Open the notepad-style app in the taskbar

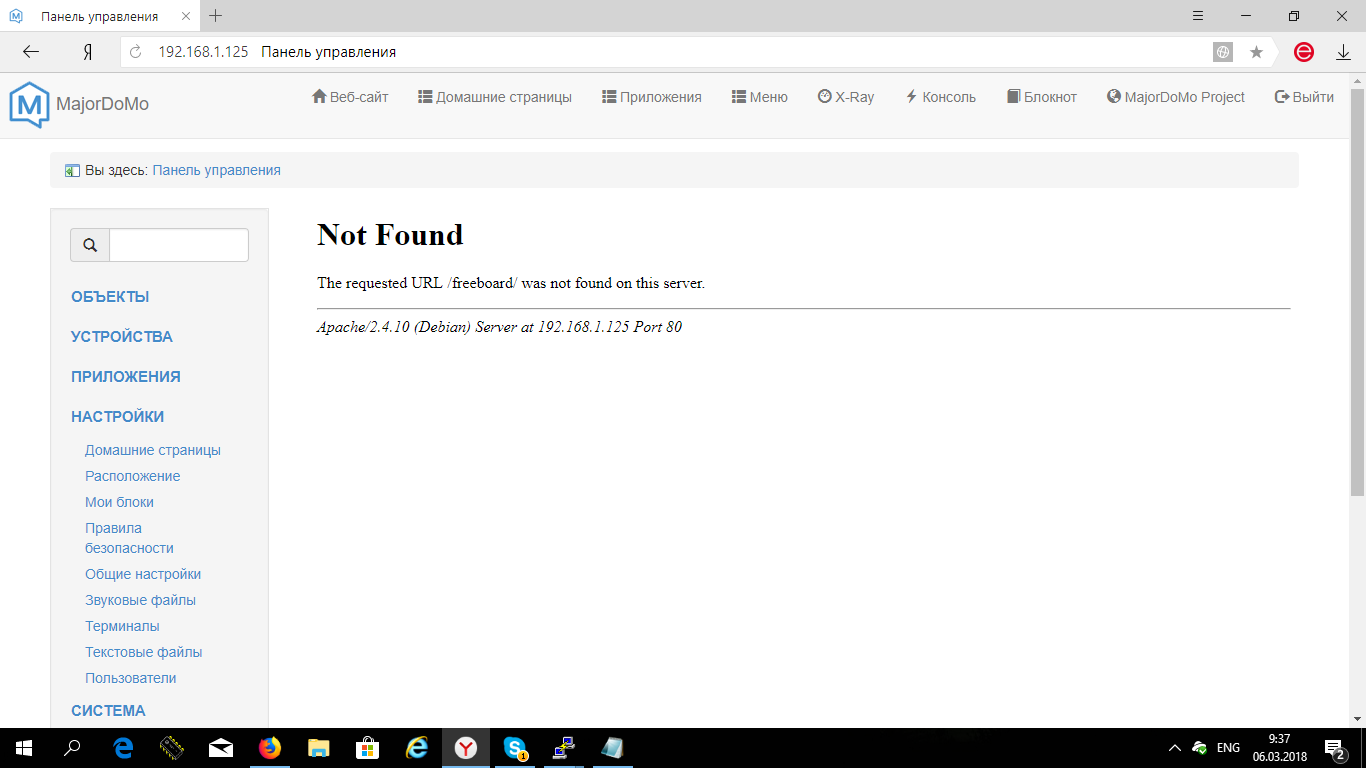tap(613, 748)
